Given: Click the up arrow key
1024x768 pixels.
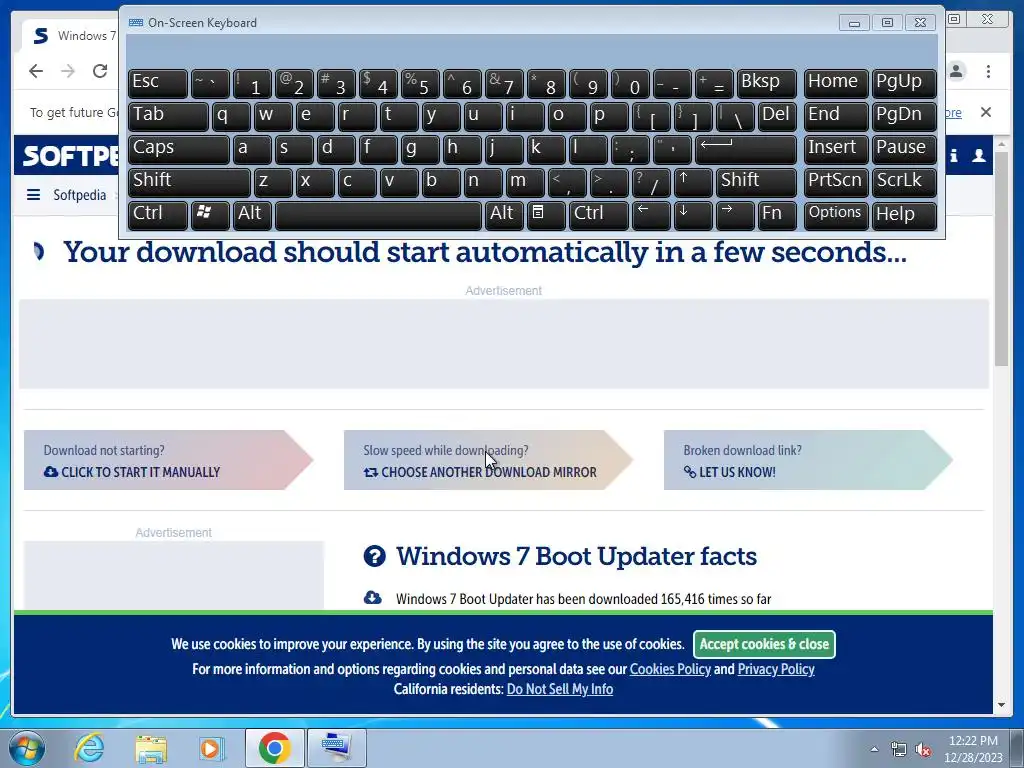Looking at the screenshot, I should 694,182.
